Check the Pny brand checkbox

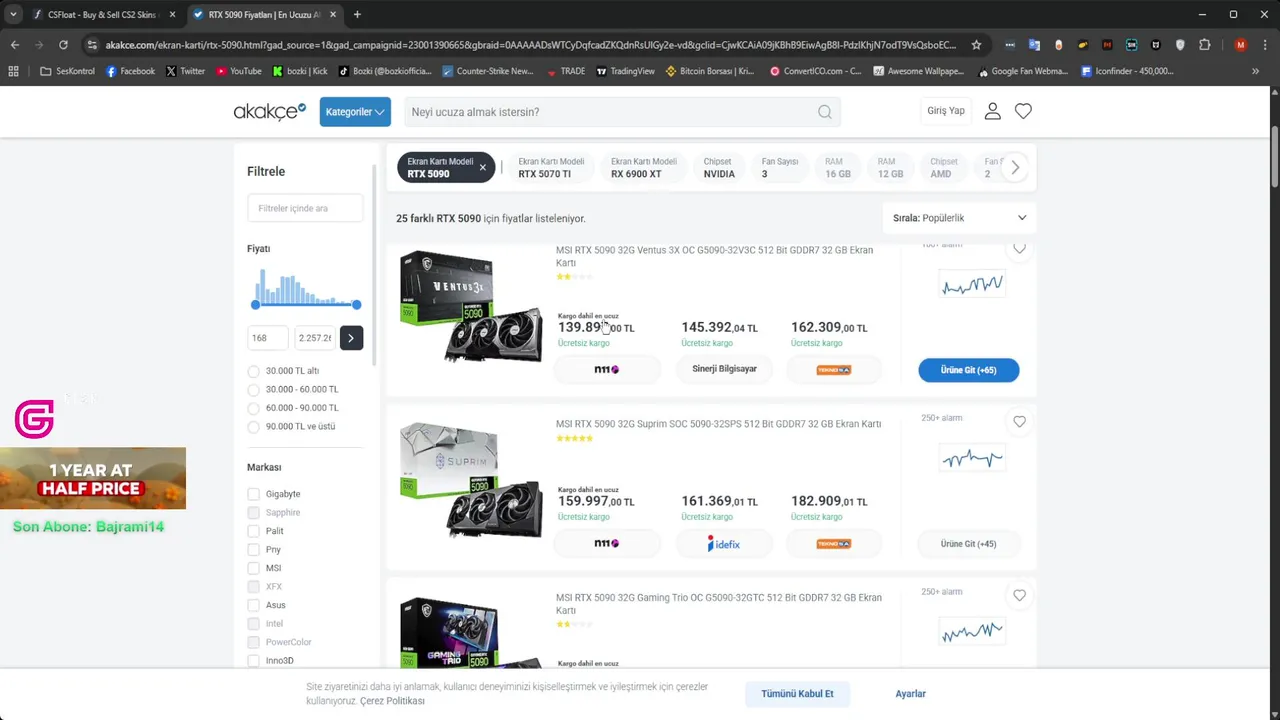click(253, 549)
